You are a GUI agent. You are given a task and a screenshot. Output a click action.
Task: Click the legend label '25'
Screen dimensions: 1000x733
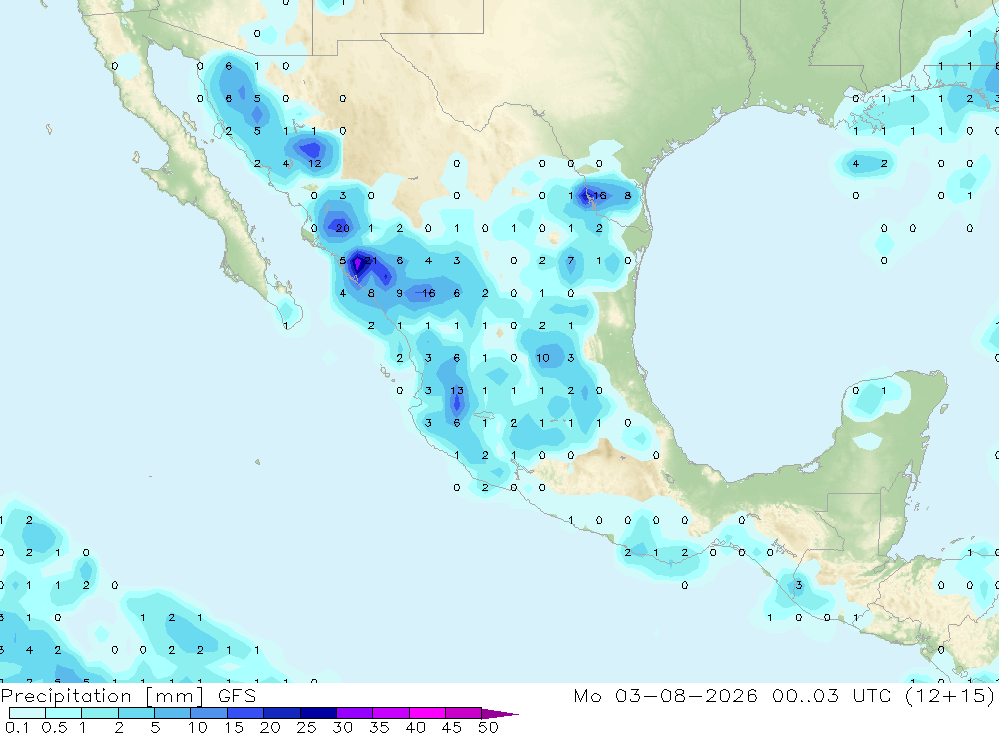coord(306,727)
